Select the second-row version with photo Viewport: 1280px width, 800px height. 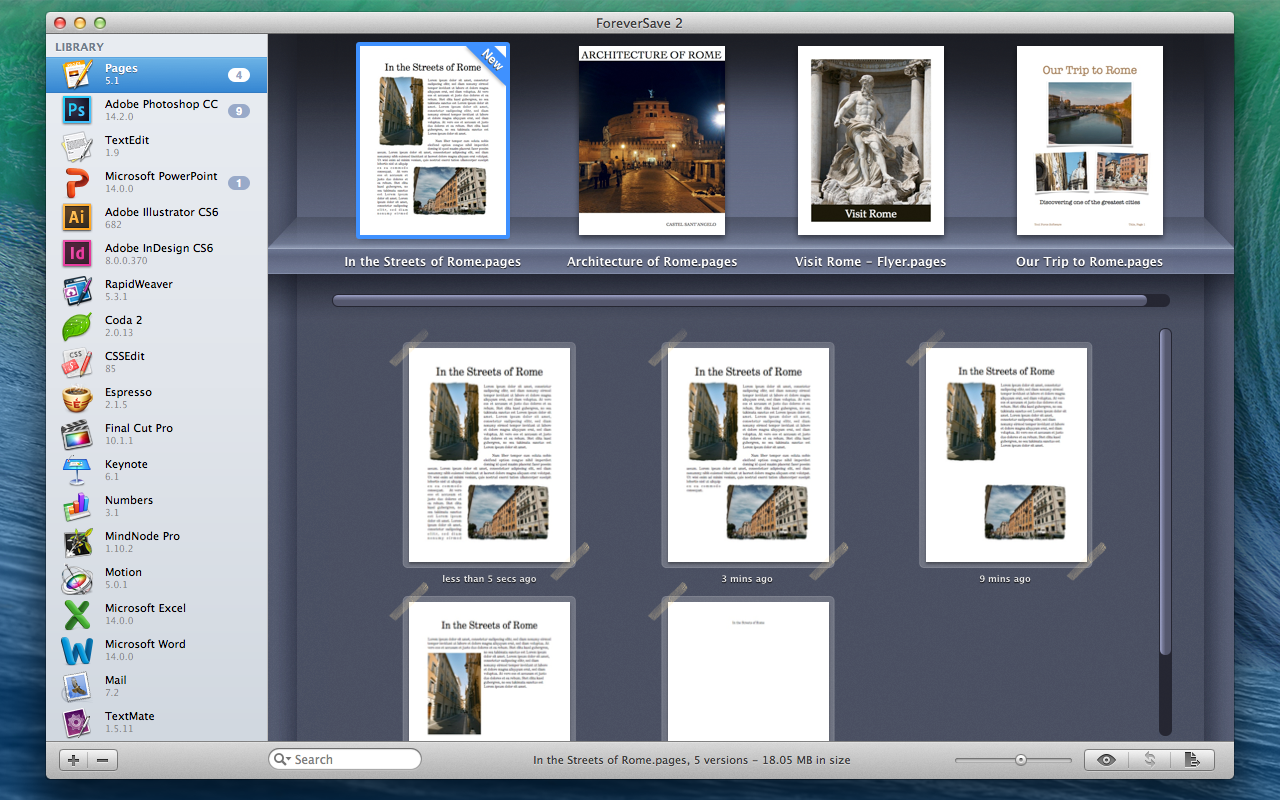pyautogui.click(x=489, y=671)
